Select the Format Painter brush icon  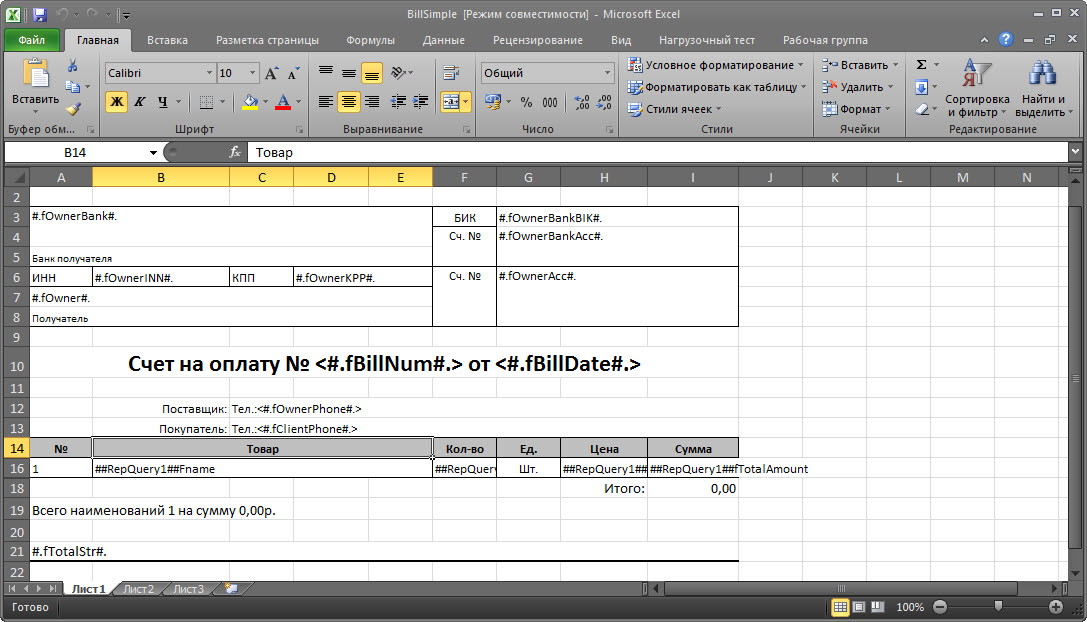click(73, 108)
